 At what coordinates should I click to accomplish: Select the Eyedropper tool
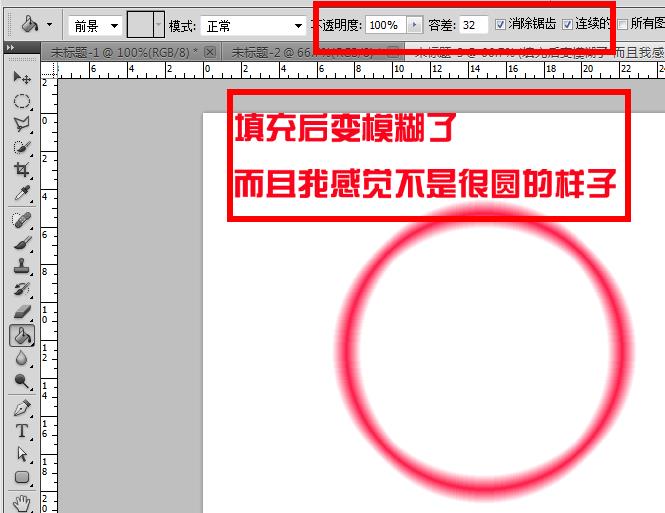pyautogui.click(x=21, y=193)
